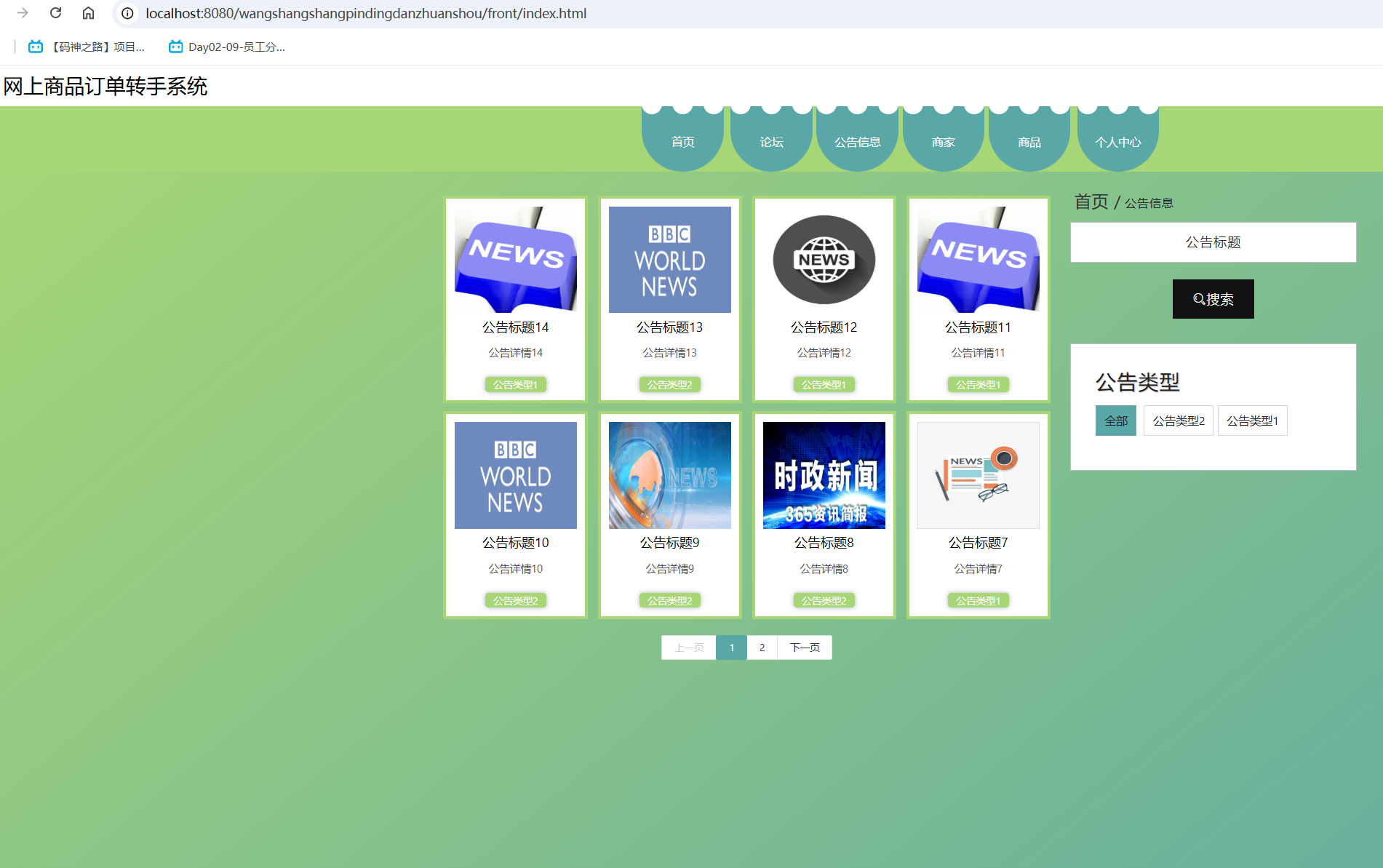1383x868 pixels.
Task: Click 下一页 to go to next page
Action: 805,648
